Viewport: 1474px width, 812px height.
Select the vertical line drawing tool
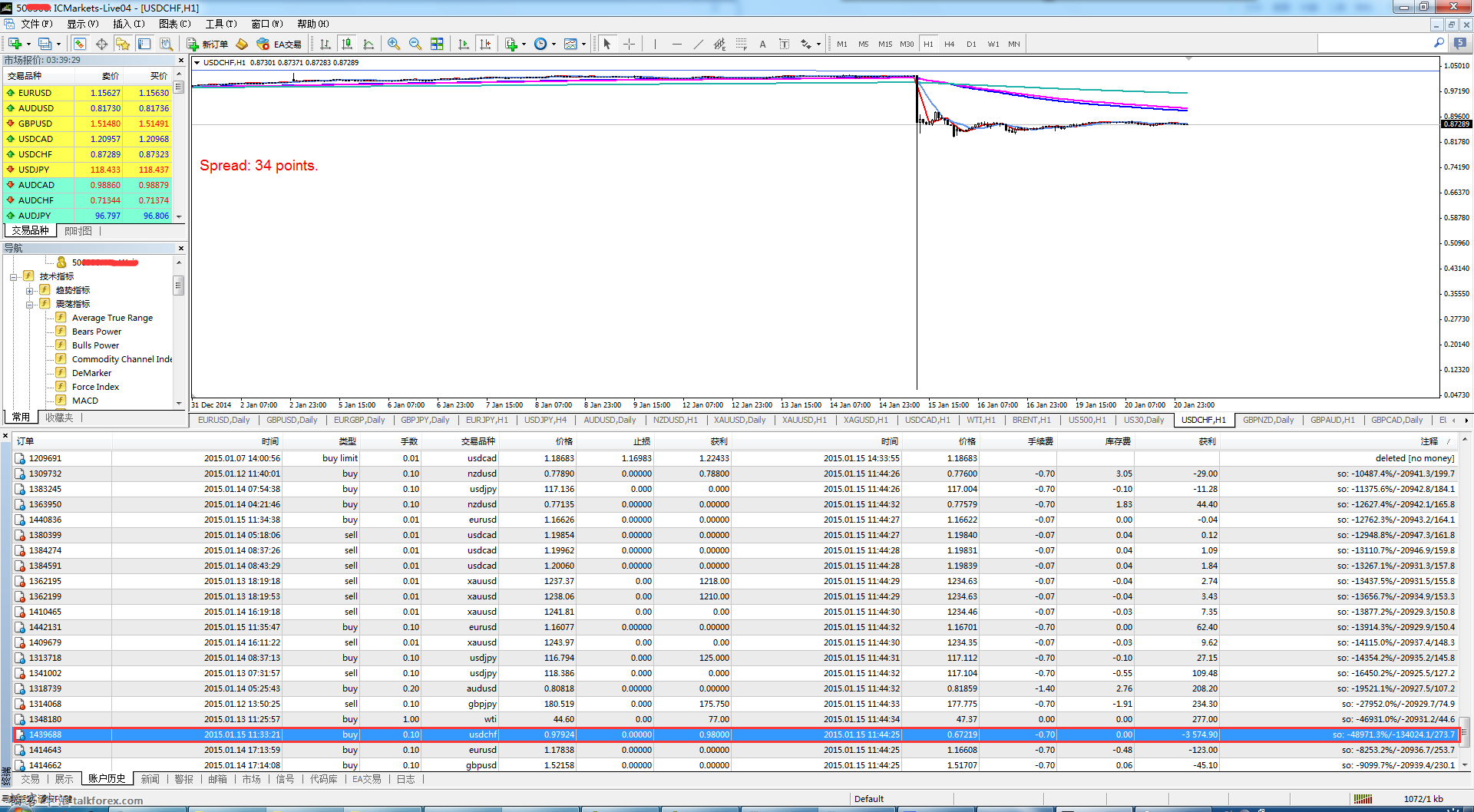coord(655,44)
